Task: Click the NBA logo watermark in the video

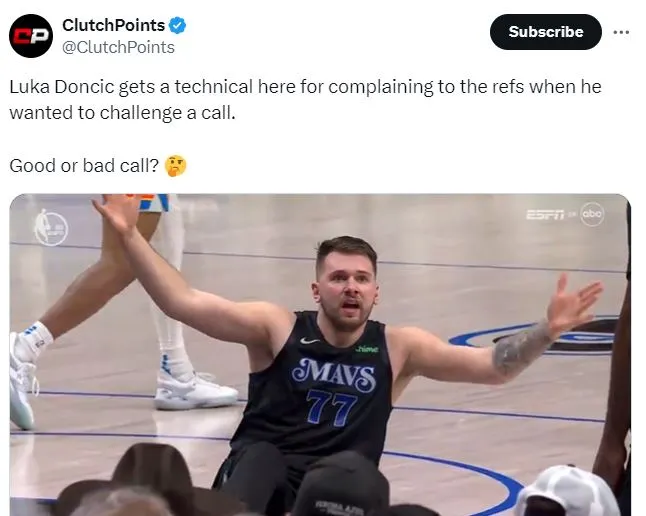Action: coord(51,228)
